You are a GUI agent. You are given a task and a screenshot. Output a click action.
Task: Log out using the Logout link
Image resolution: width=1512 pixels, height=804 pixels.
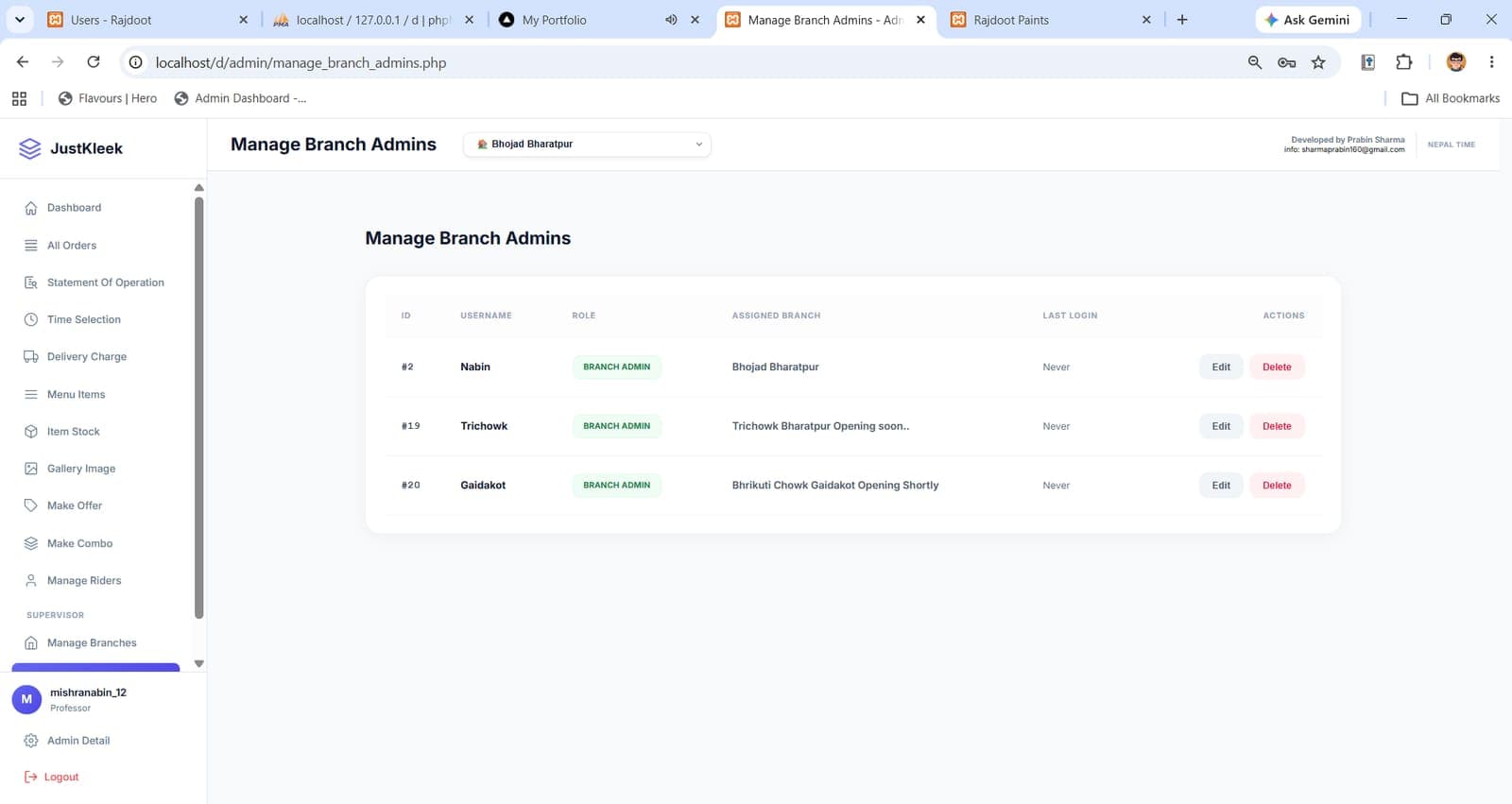[x=52, y=778]
